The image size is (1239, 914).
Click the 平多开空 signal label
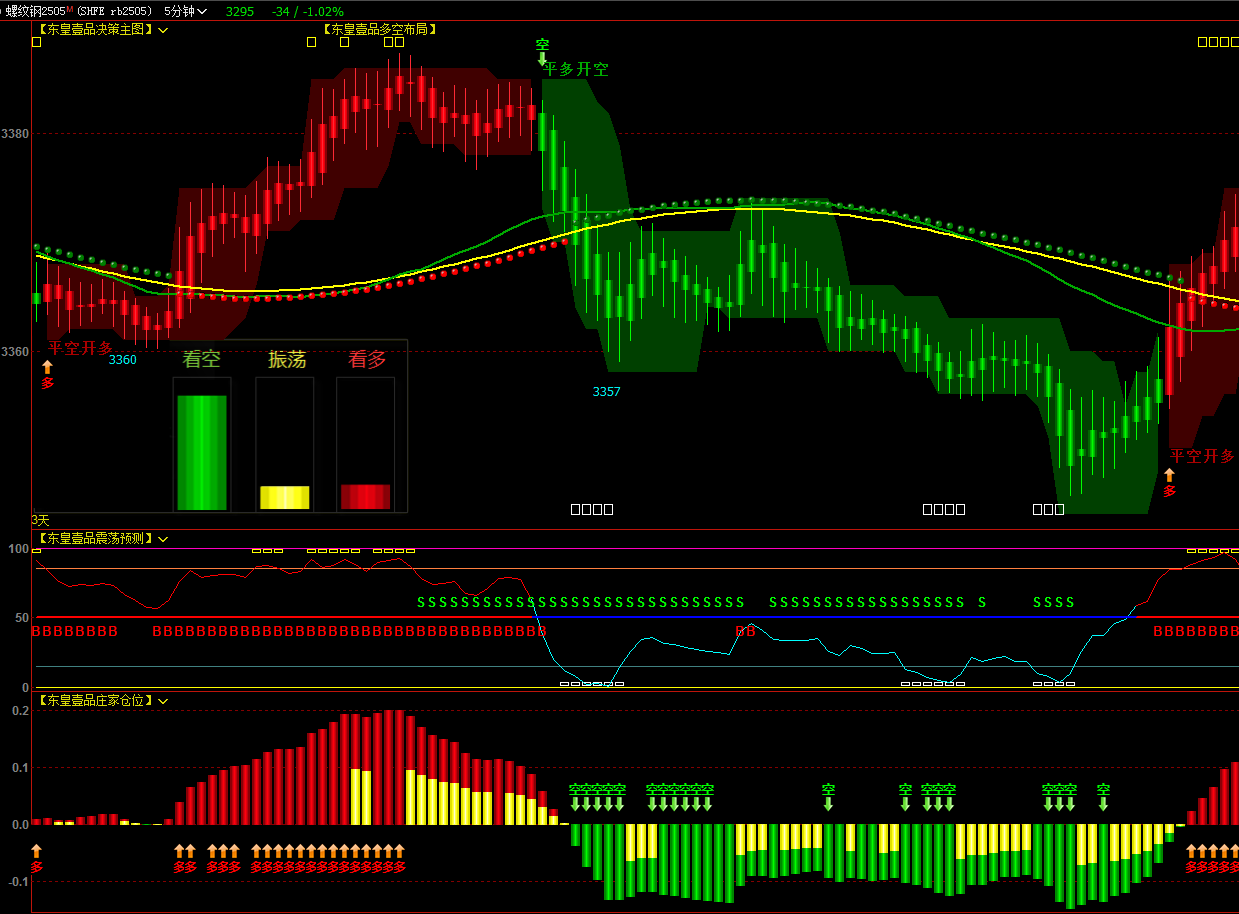(x=576, y=69)
